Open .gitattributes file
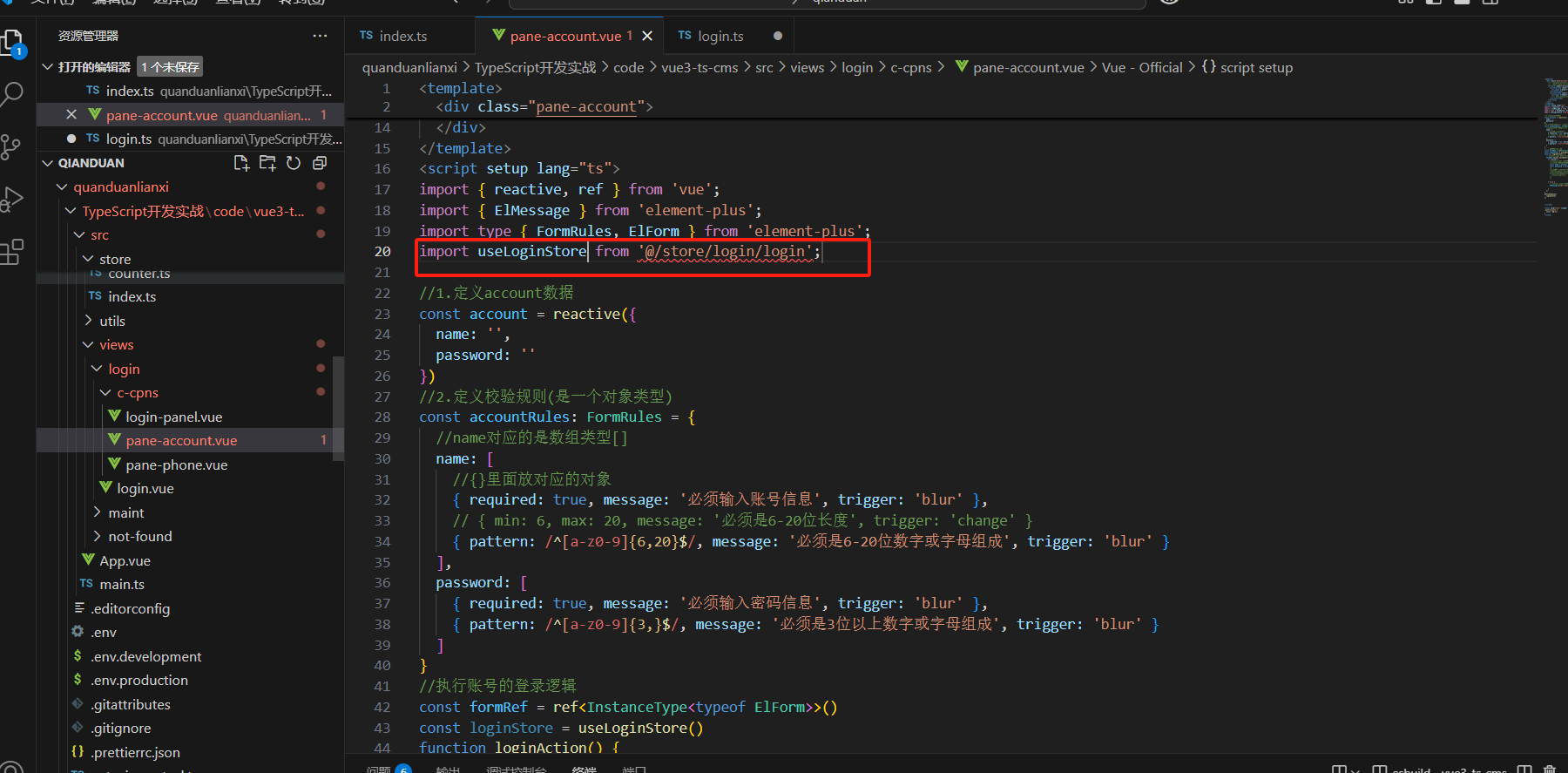1568x773 pixels. 190,704
